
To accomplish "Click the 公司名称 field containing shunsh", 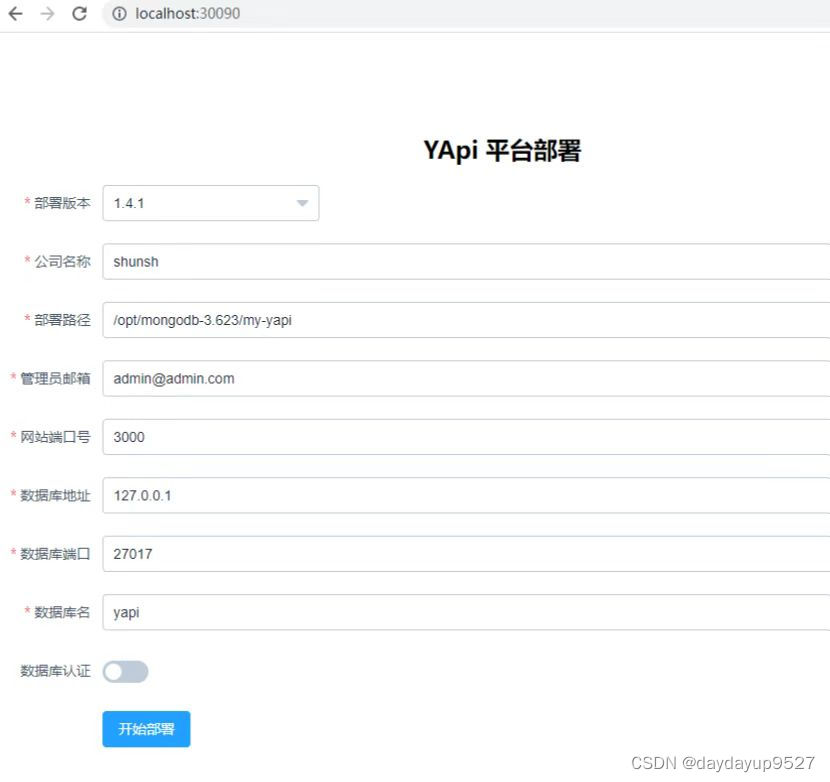I will click(466, 262).
